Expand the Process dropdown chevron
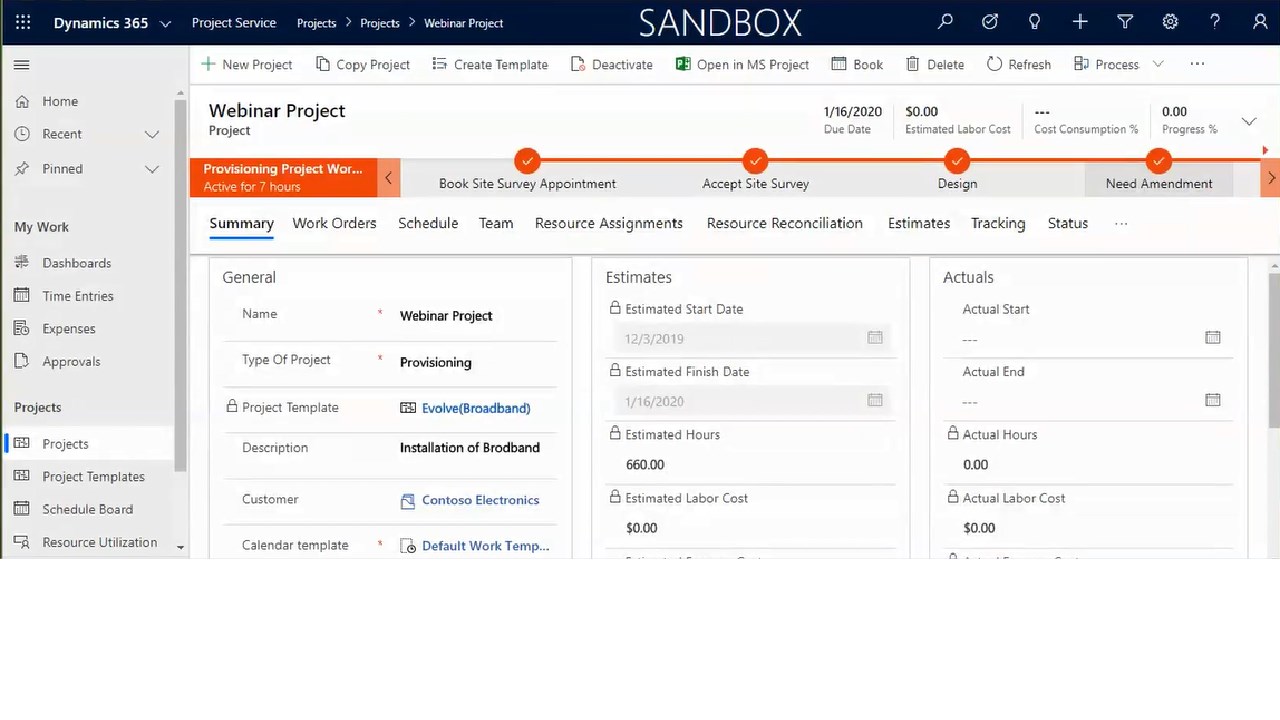Viewport: 1280px width, 720px height. click(1158, 64)
